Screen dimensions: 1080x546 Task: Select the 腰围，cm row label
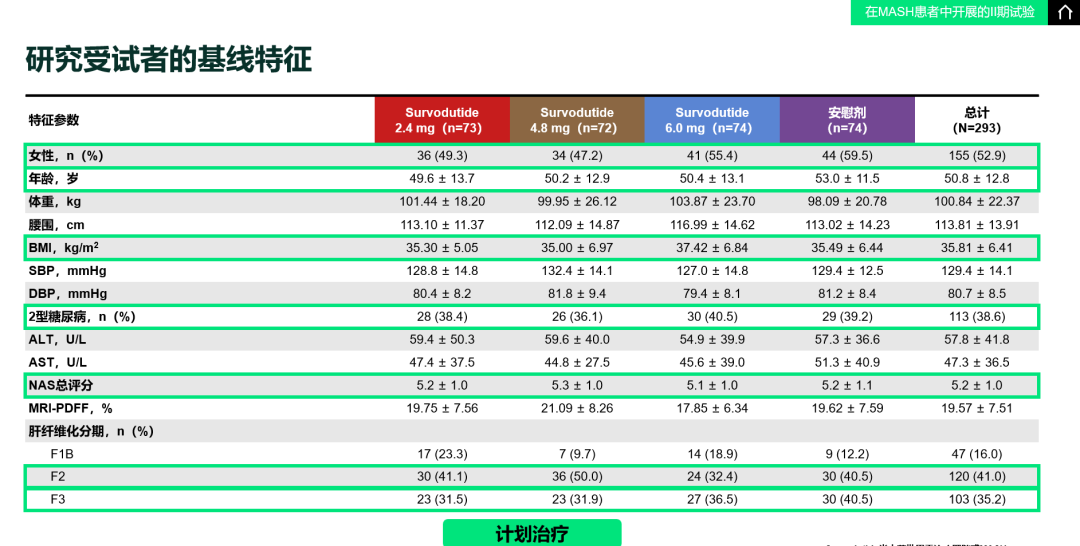click(x=56, y=224)
